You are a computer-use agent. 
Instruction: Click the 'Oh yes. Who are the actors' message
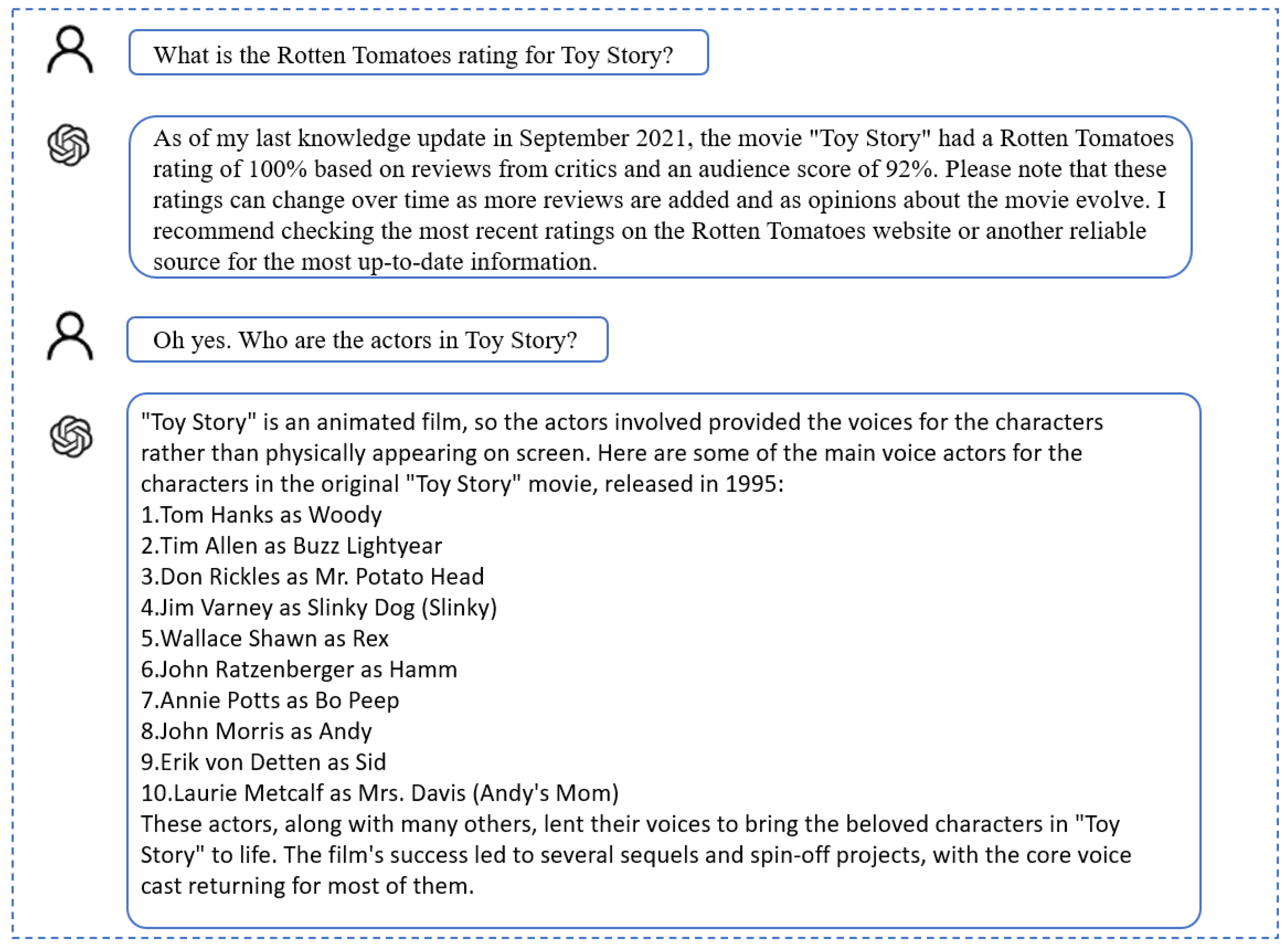(x=365, y=340)
